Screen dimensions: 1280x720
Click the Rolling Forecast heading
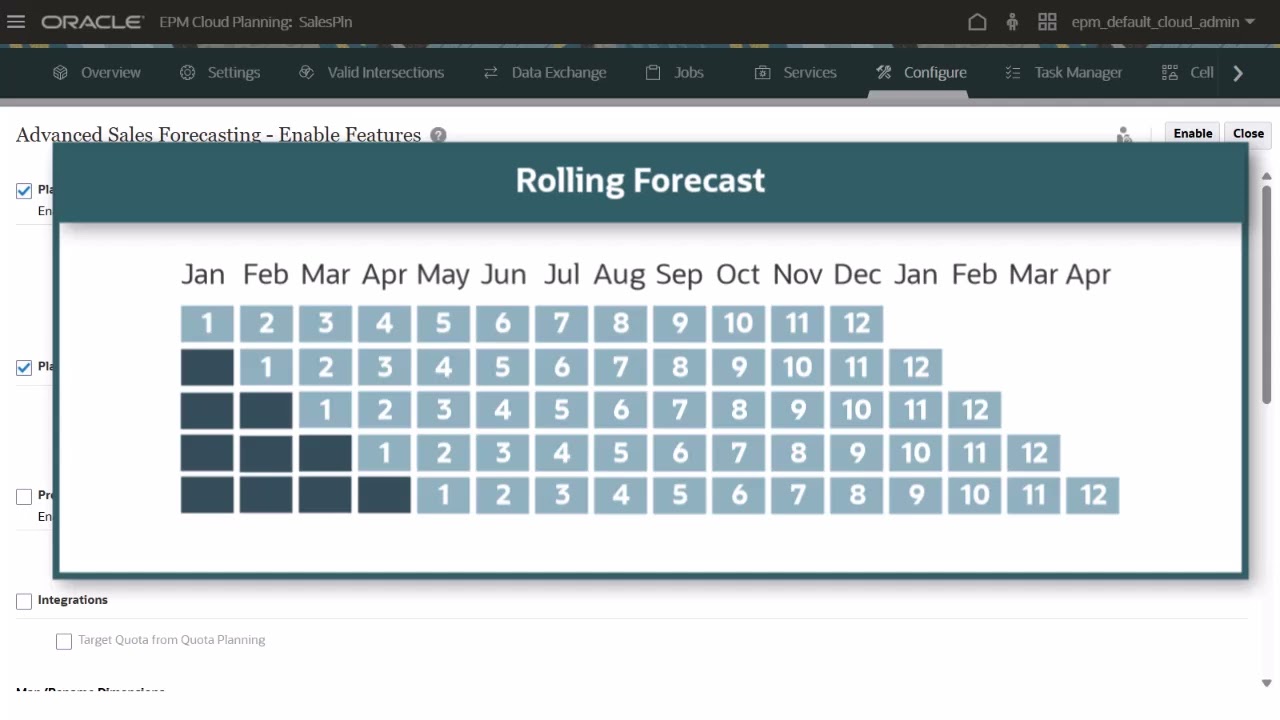click(x=640, y=180)
